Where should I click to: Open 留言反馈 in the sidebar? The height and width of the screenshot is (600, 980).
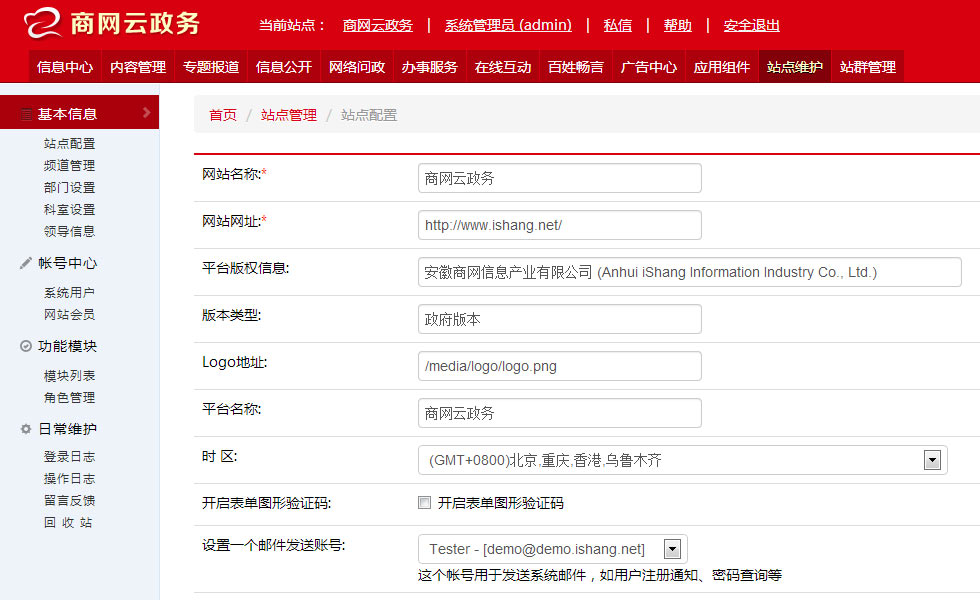[69, 501]
